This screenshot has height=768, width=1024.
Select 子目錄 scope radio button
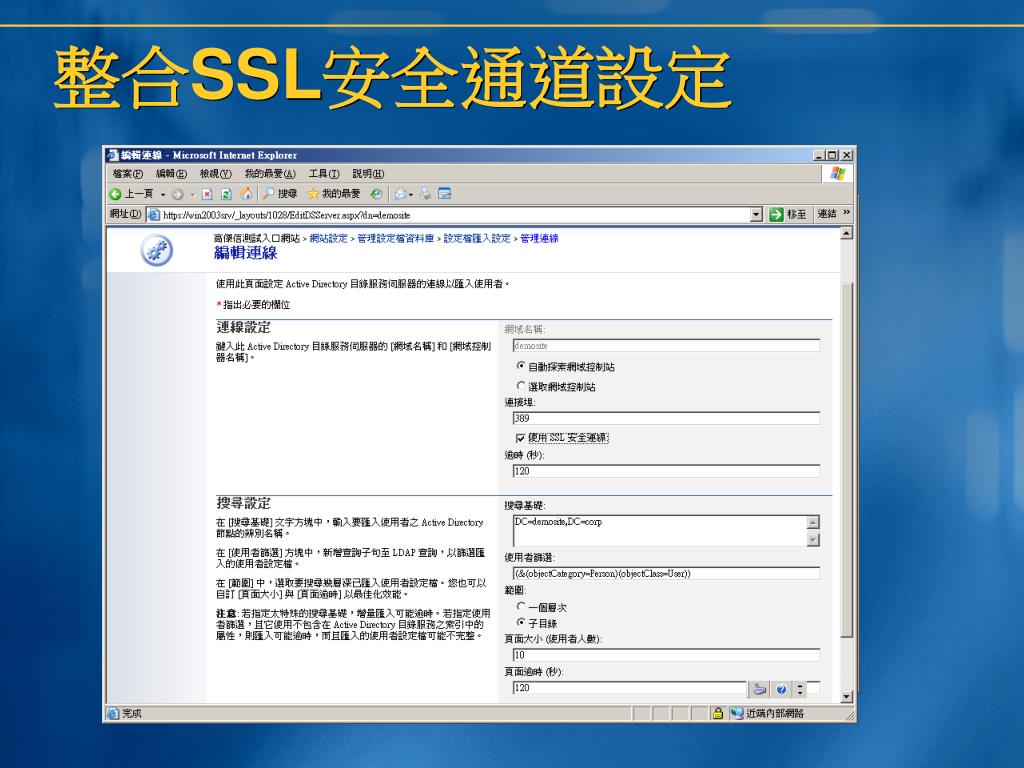coord(520,623)
